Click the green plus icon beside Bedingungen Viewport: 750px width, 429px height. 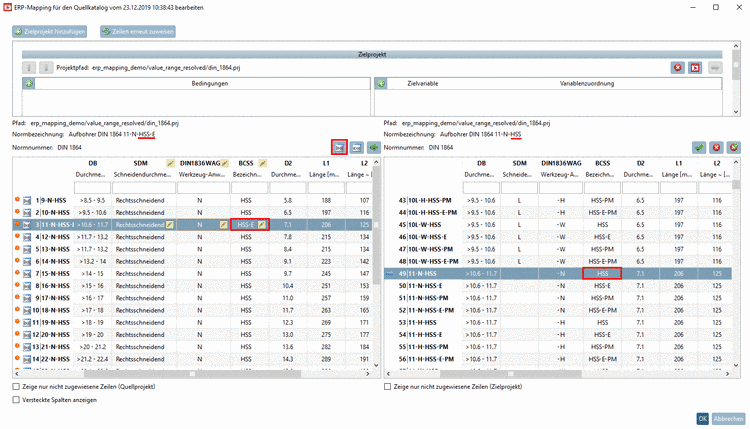click(28, 84)
